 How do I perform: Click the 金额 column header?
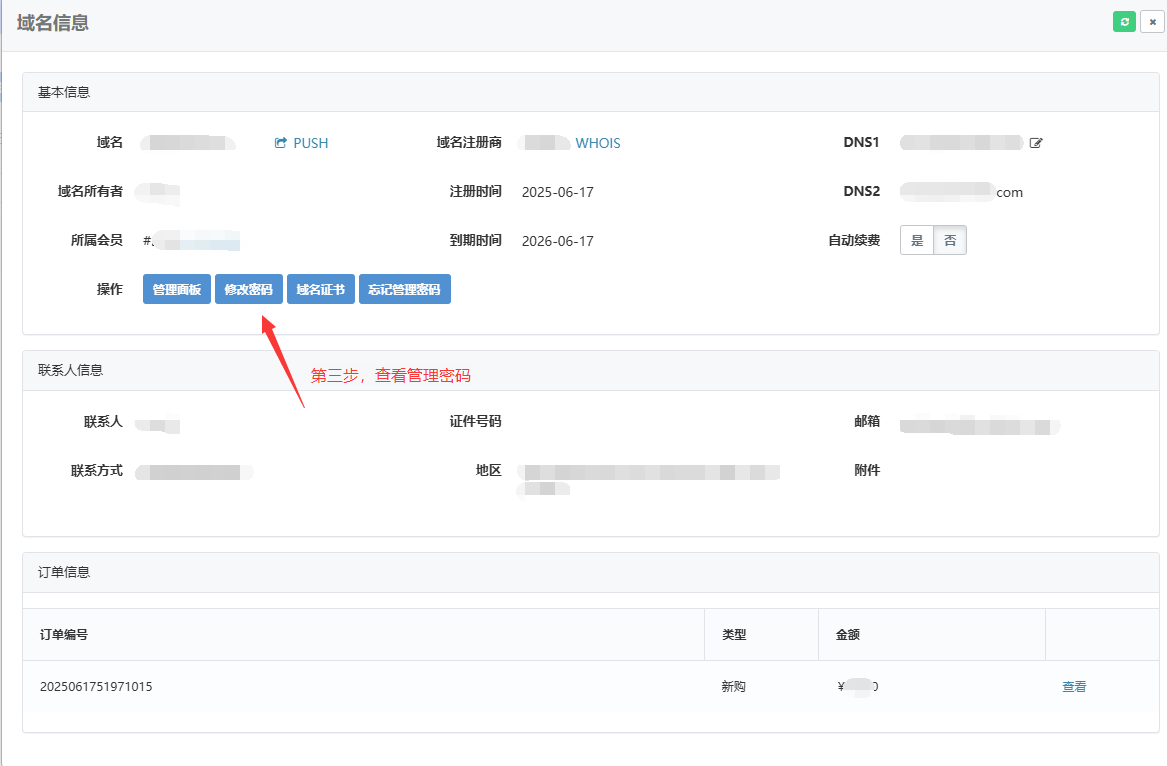(848, 635)
